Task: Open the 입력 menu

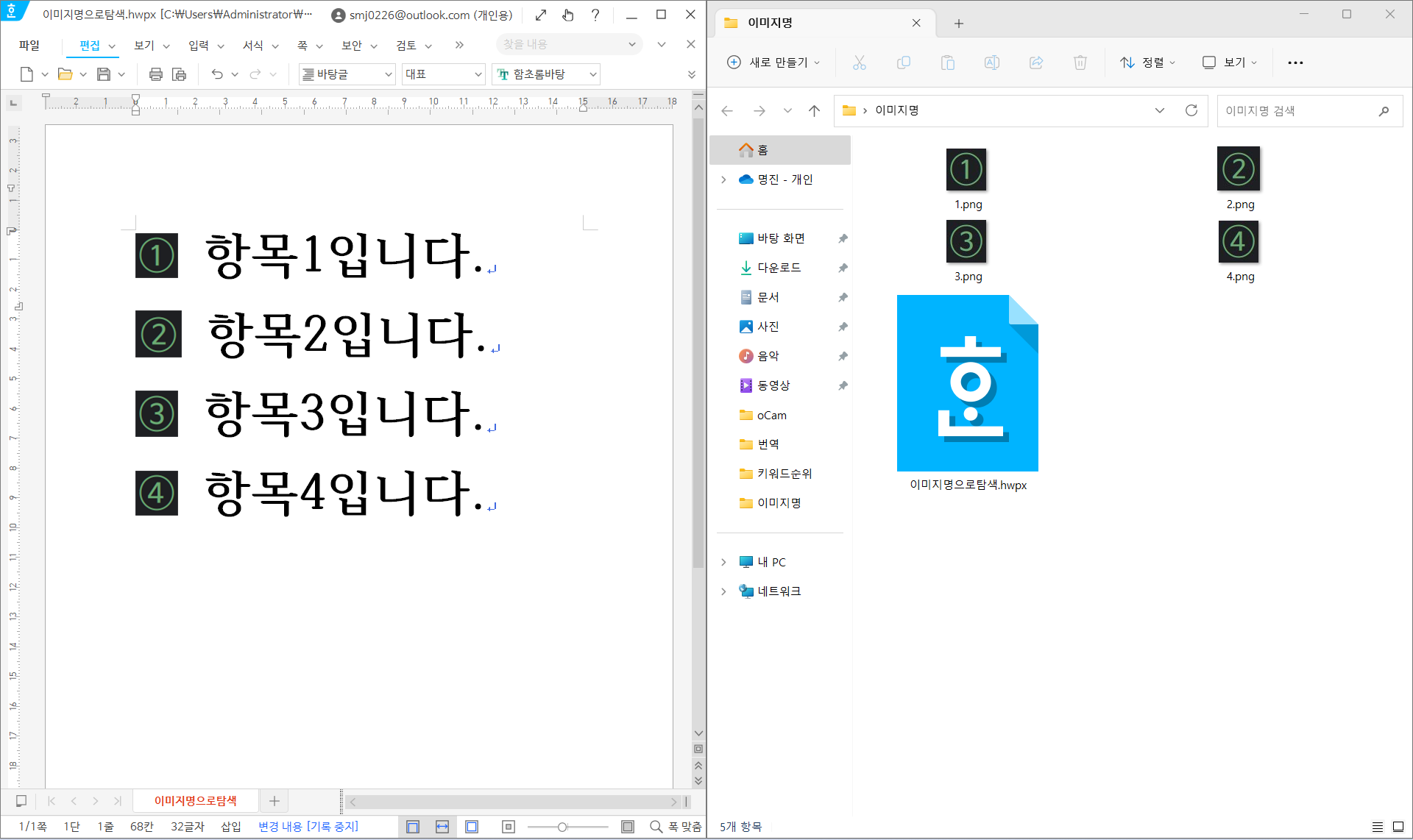Action: coord(198,46)
